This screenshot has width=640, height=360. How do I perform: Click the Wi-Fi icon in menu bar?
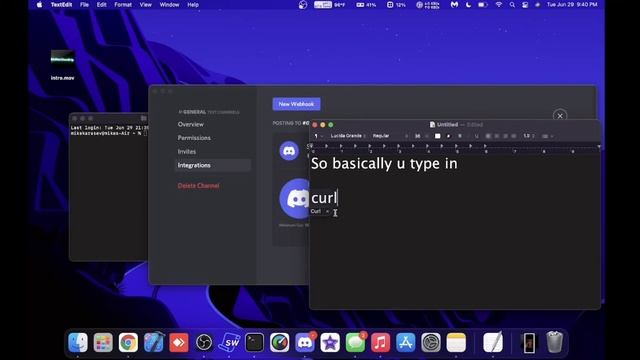tap(498, 5)
